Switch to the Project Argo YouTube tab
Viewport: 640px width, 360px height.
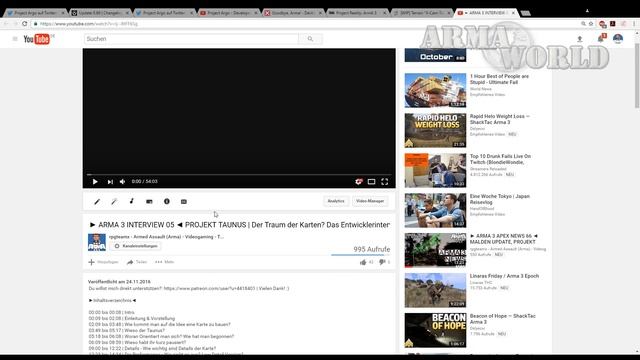pos(228,13)
